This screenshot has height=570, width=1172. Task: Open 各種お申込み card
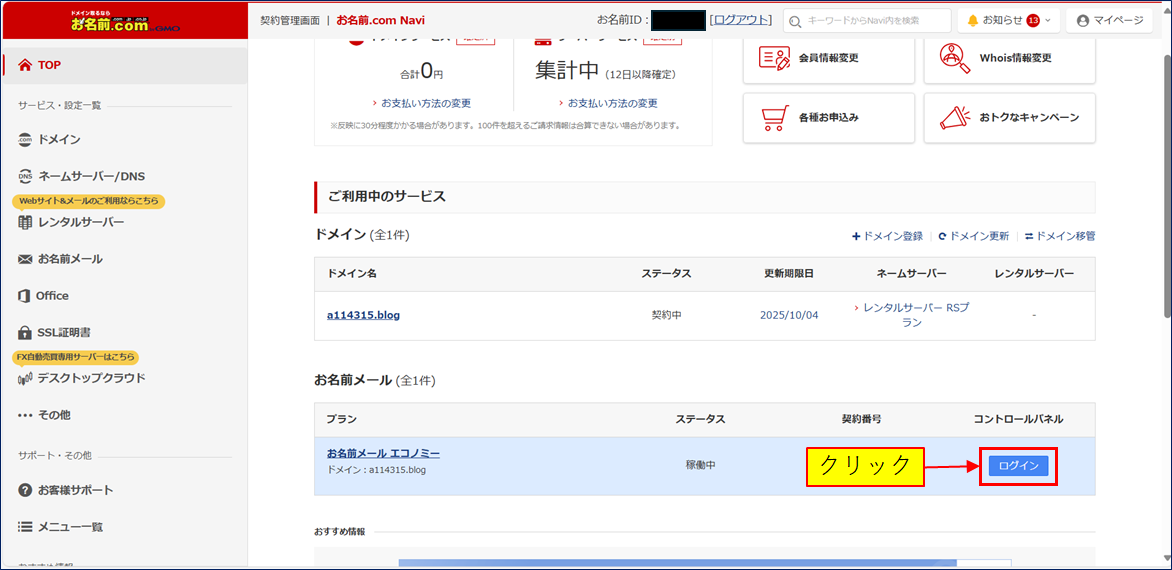[x=829, y=118]
